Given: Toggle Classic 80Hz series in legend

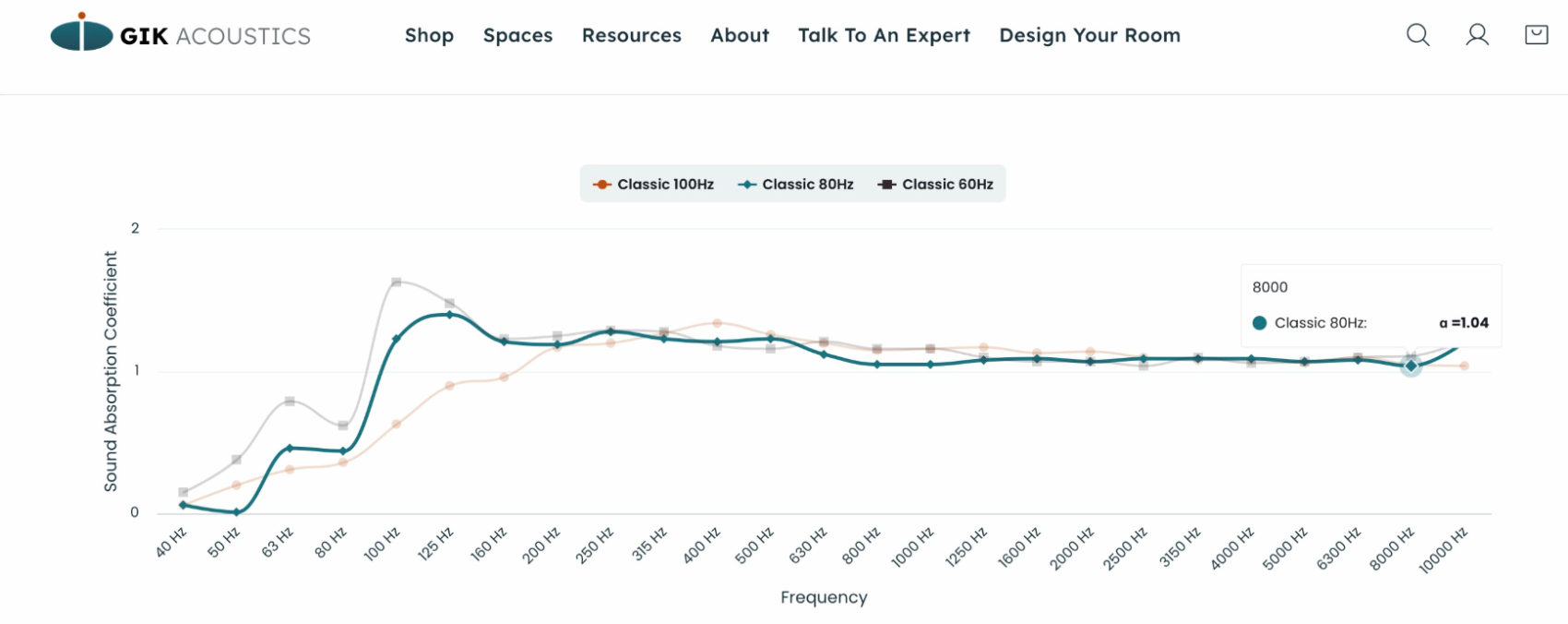Looking at the screenshot, I should click(x=795, y=184).
